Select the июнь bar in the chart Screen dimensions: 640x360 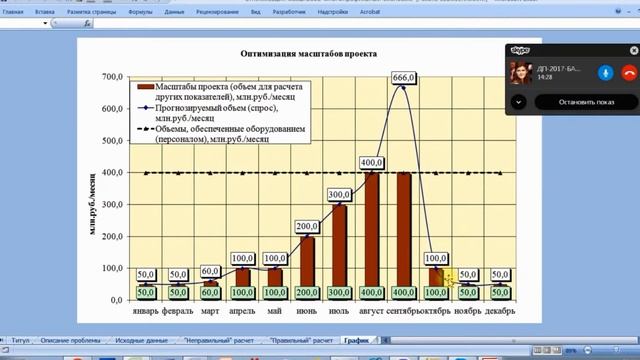(307, 261)
